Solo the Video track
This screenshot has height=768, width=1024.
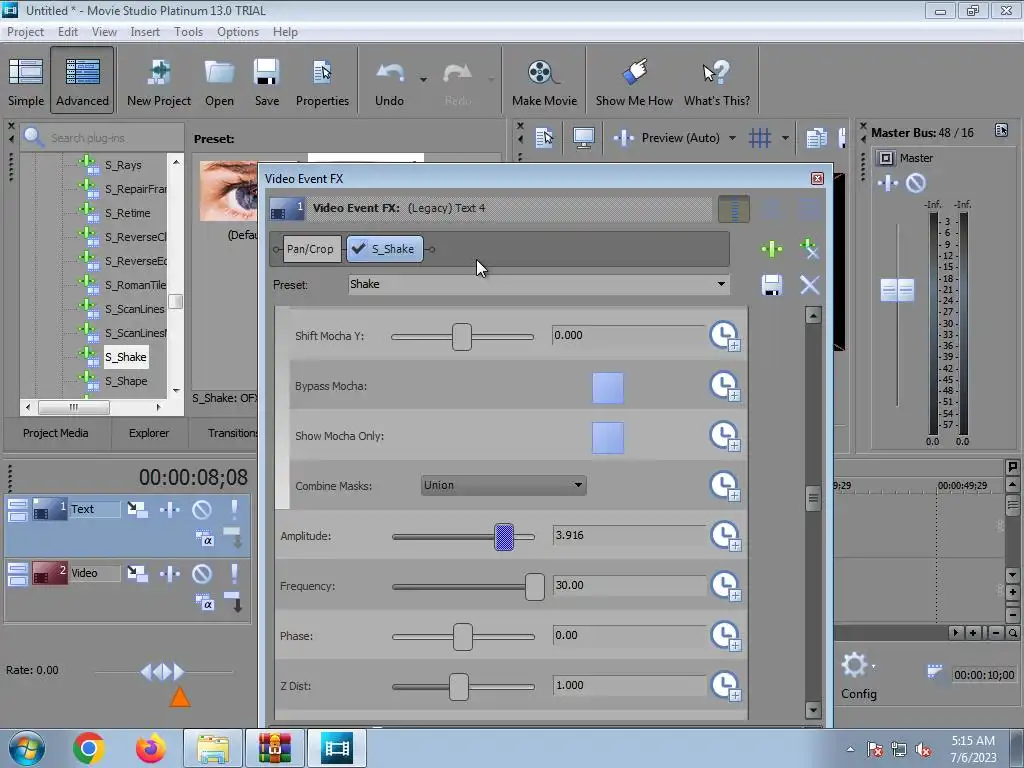pyautogui.click(x=234, y=574)
